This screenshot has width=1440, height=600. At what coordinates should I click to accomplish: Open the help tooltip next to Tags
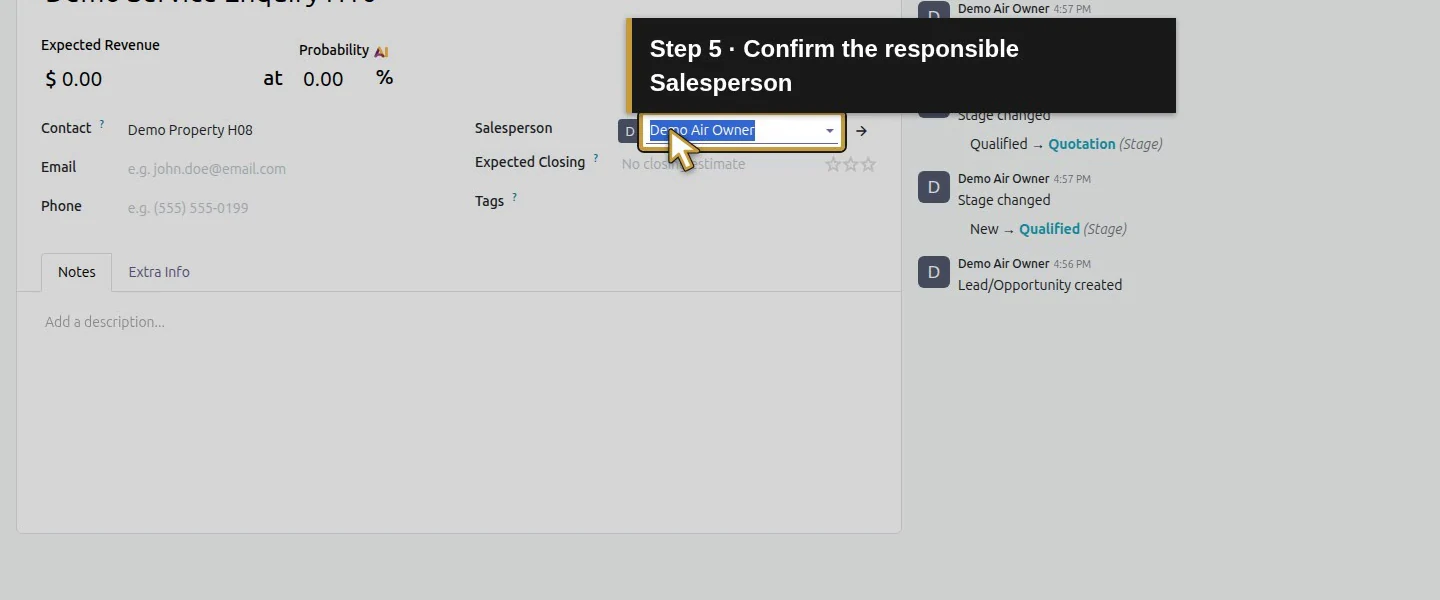515,197
